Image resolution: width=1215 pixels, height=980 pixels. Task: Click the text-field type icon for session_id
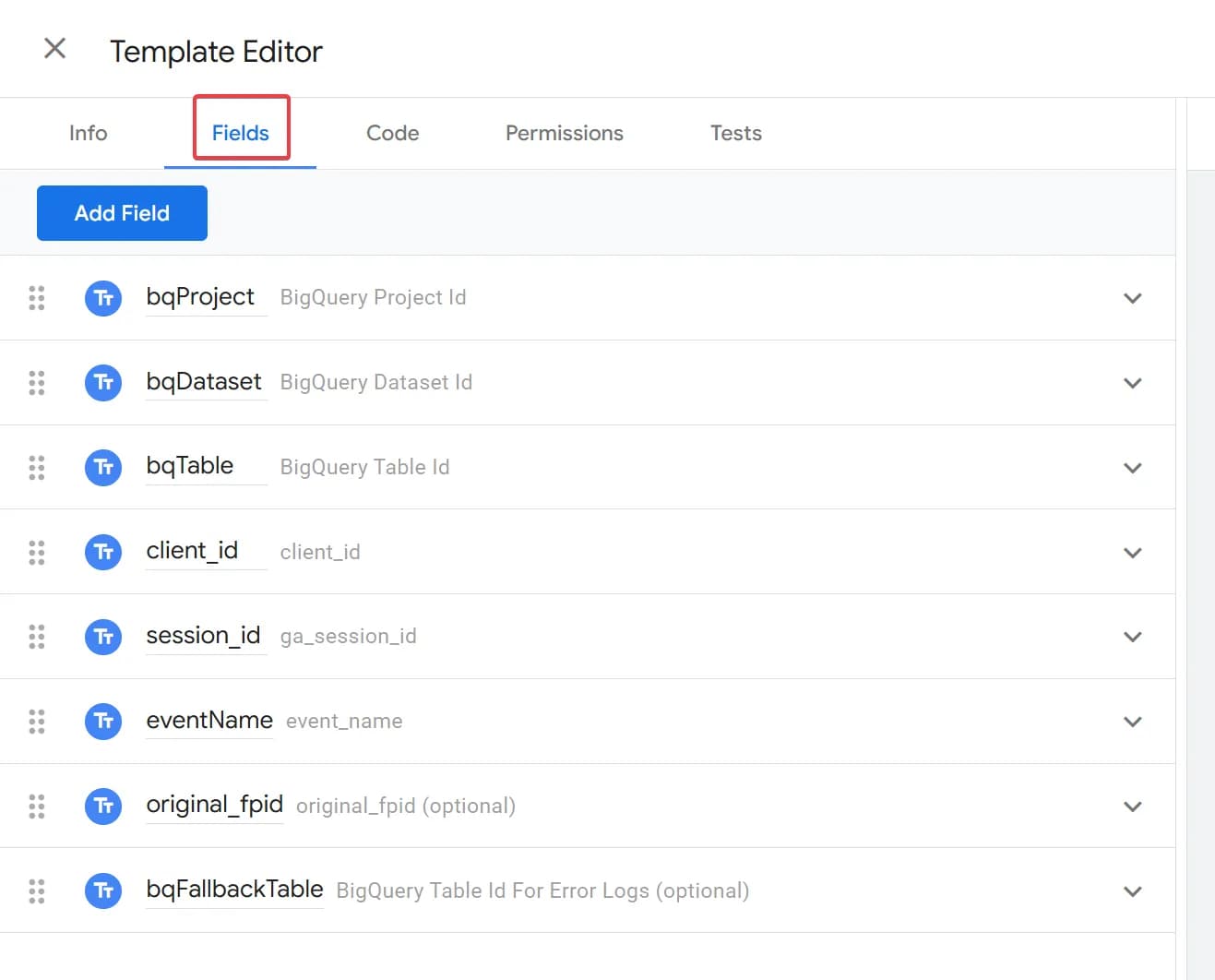click(x=103, y=637)
